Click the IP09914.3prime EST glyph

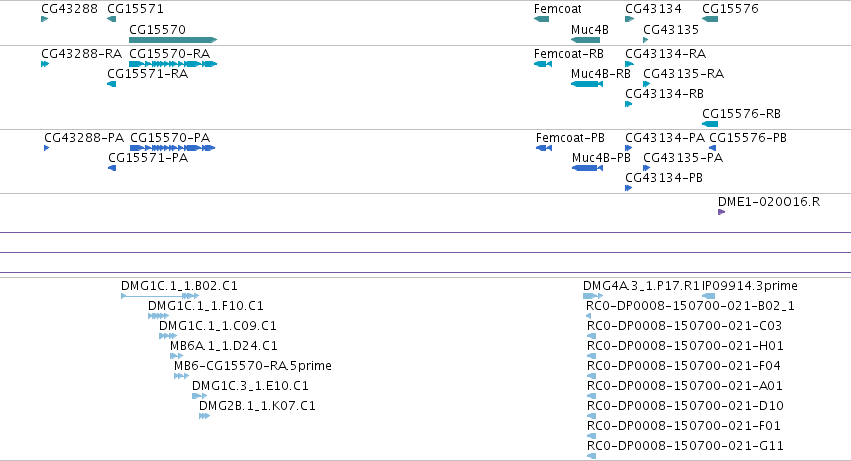[708, 296]
